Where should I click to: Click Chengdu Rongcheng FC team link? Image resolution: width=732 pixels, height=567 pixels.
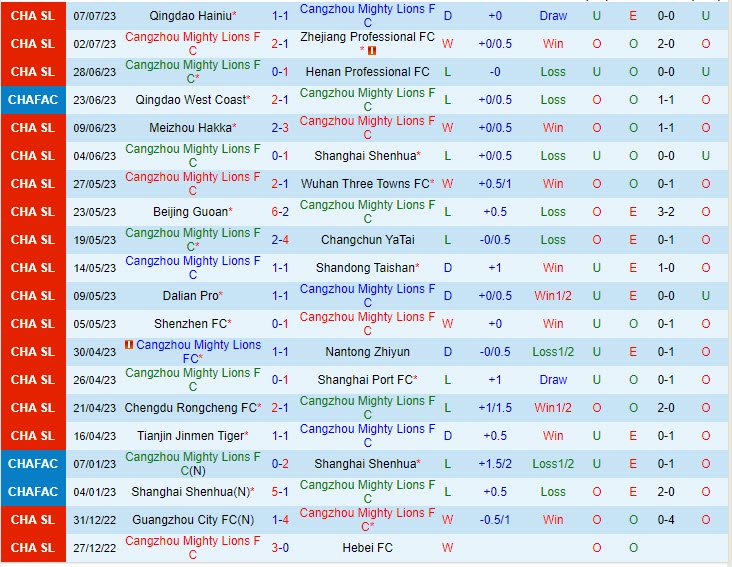[190, 408]
